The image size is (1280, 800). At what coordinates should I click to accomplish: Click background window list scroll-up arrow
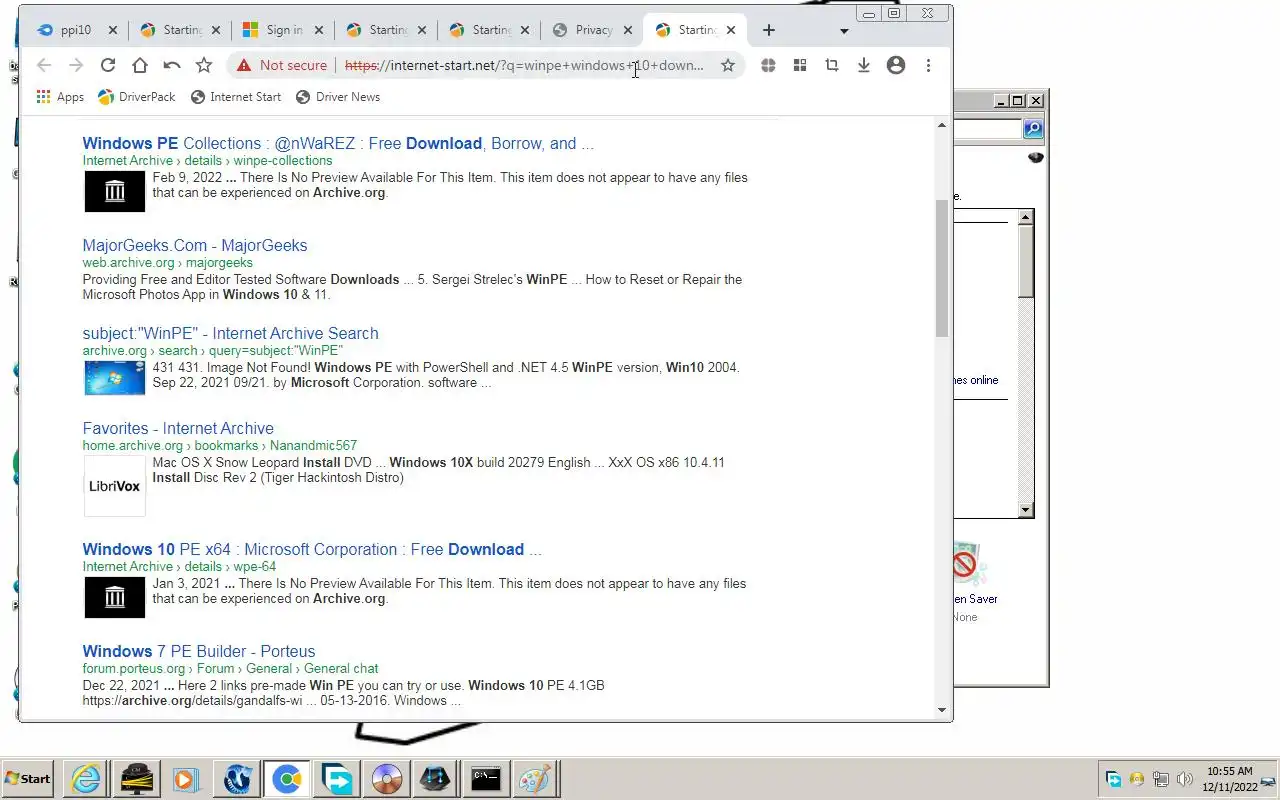[1026, 217]
